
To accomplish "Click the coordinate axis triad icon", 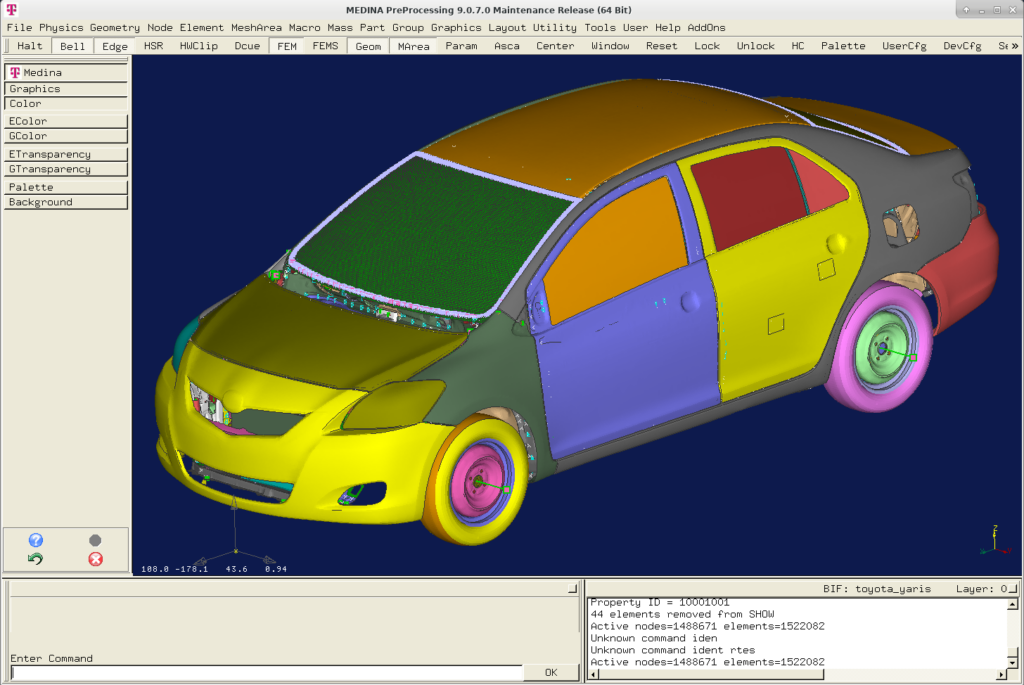I will pos(995,541).
